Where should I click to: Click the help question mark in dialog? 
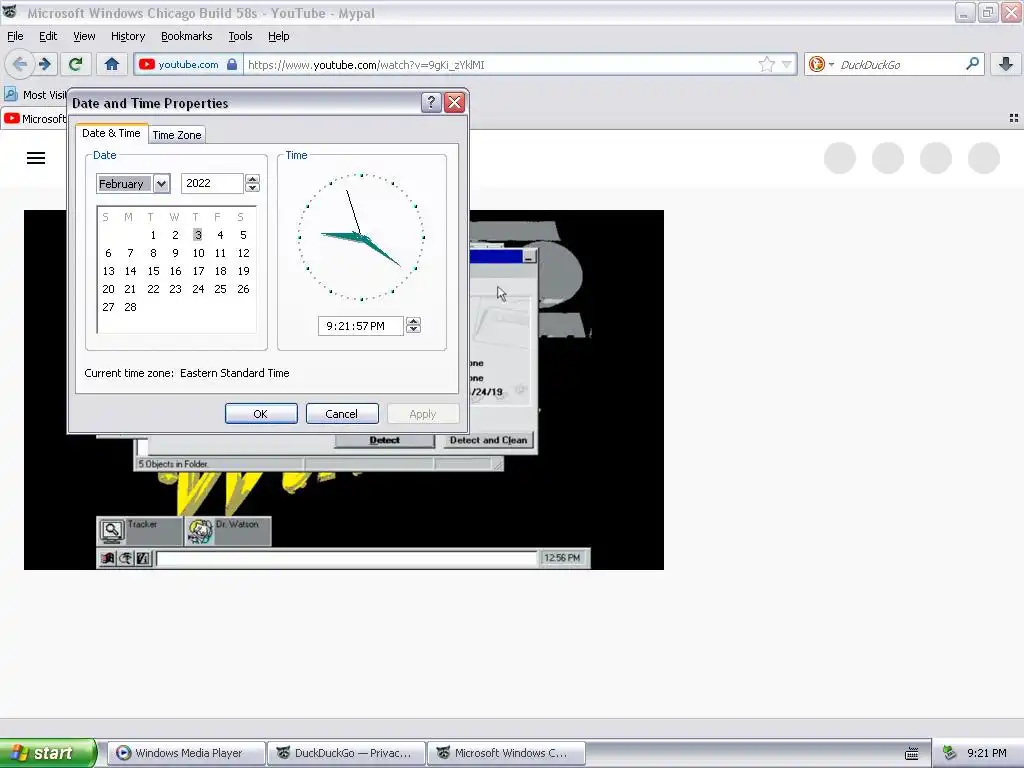431,103
